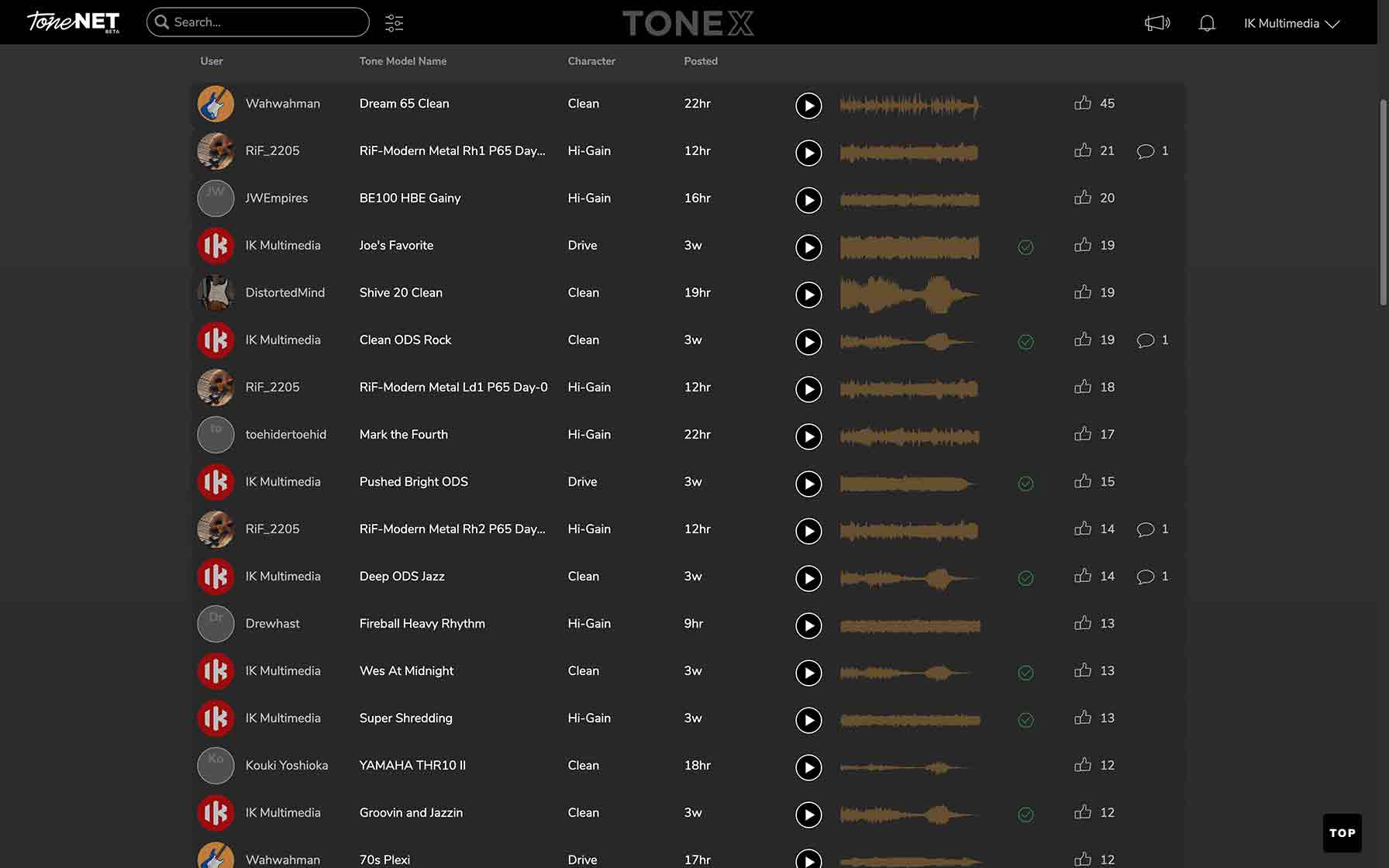Screen dimensions: 1389x868
Task: Like Joe's Favorite tone
Action: point(1083,244)
